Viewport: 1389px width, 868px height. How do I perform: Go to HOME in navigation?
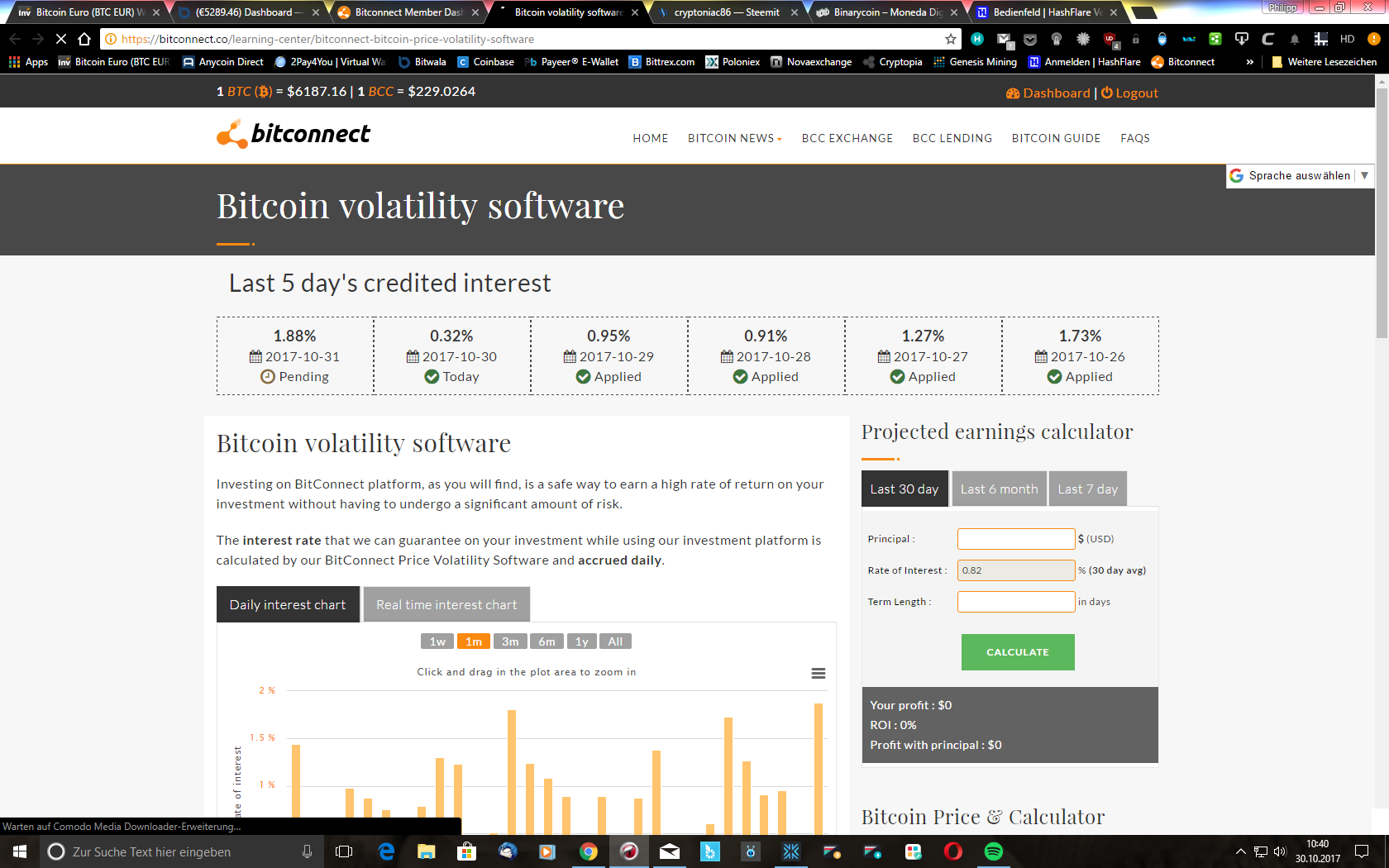[651, 138]
